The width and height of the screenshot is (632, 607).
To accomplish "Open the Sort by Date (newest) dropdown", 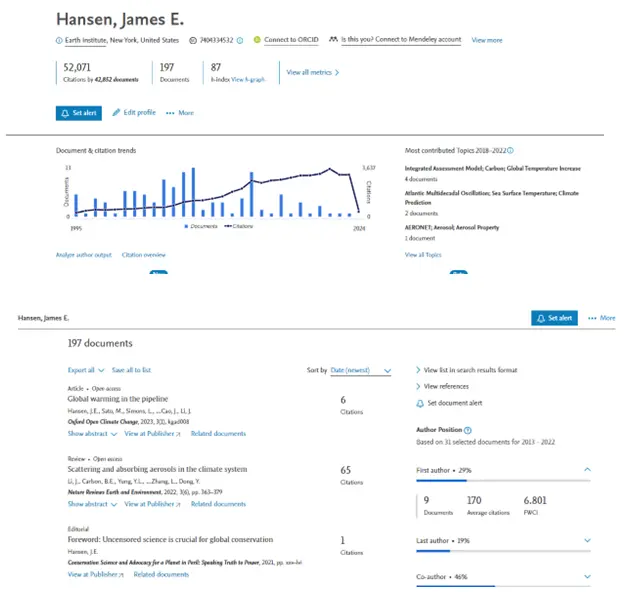I will [x=361, y=370].
